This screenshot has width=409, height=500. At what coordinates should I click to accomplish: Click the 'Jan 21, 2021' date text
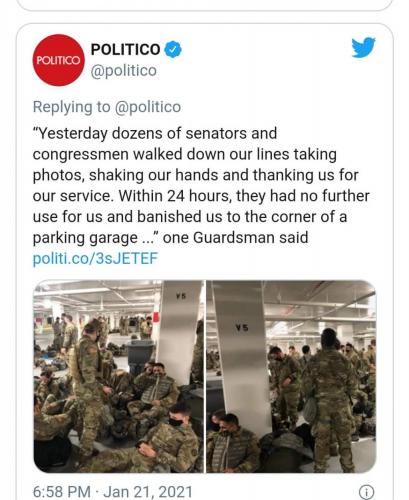coord(148,492)
